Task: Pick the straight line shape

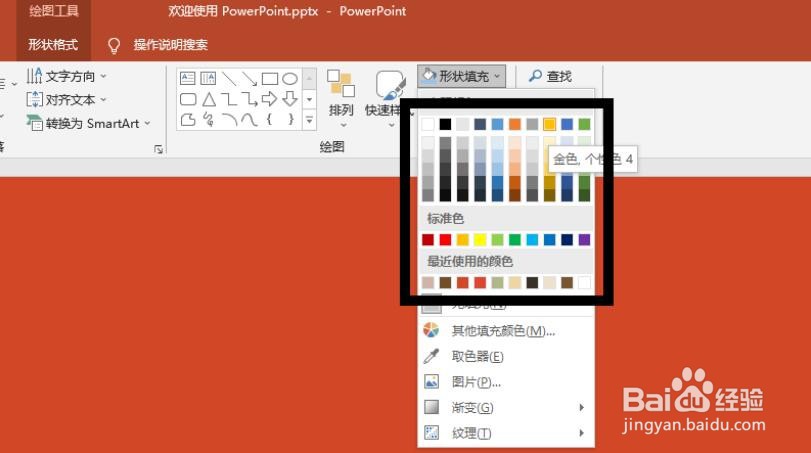Action: tap(229, 79)
